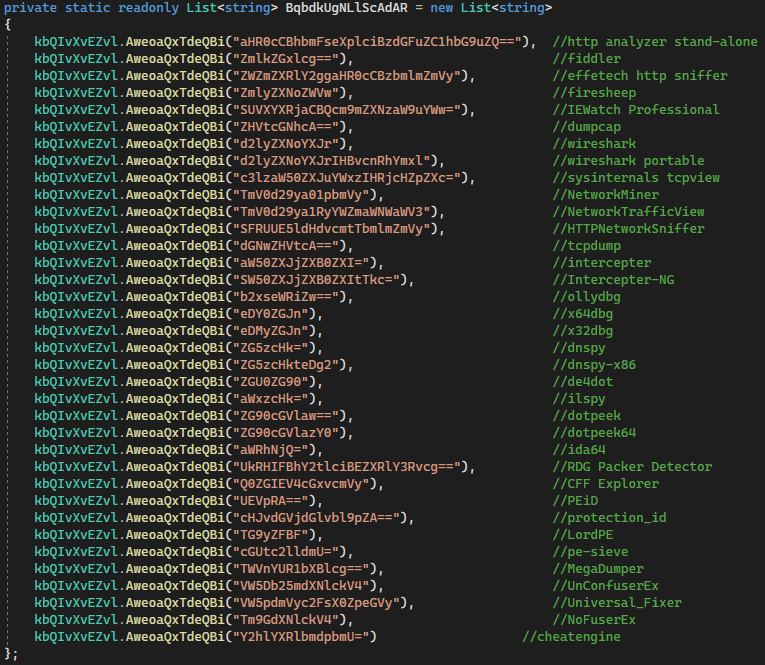Viewport: 765px width, 665px height.
Task: Click the '//CFF Explorer' comment
Action: (x=606, y=484)
